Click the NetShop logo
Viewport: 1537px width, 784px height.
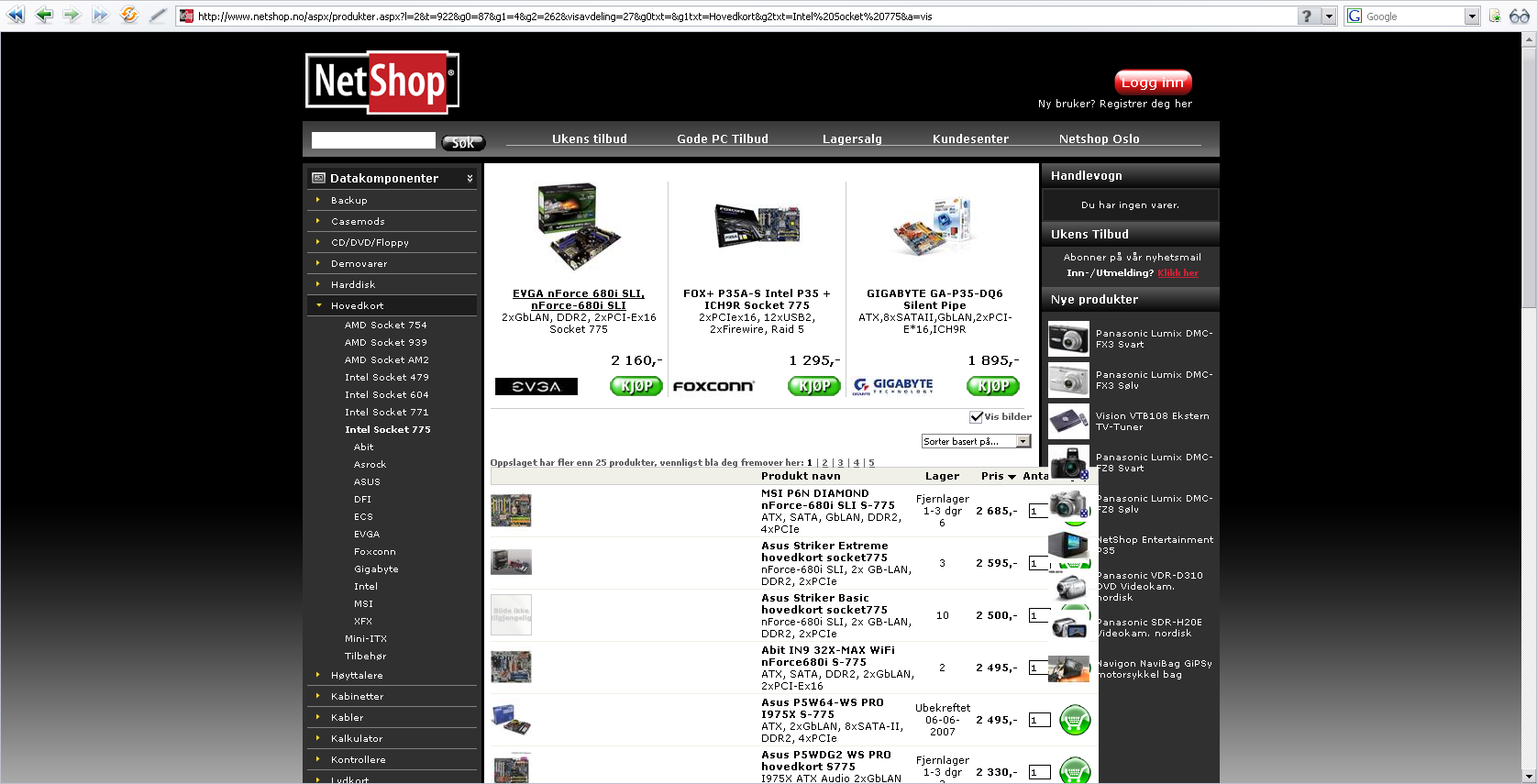382,83
